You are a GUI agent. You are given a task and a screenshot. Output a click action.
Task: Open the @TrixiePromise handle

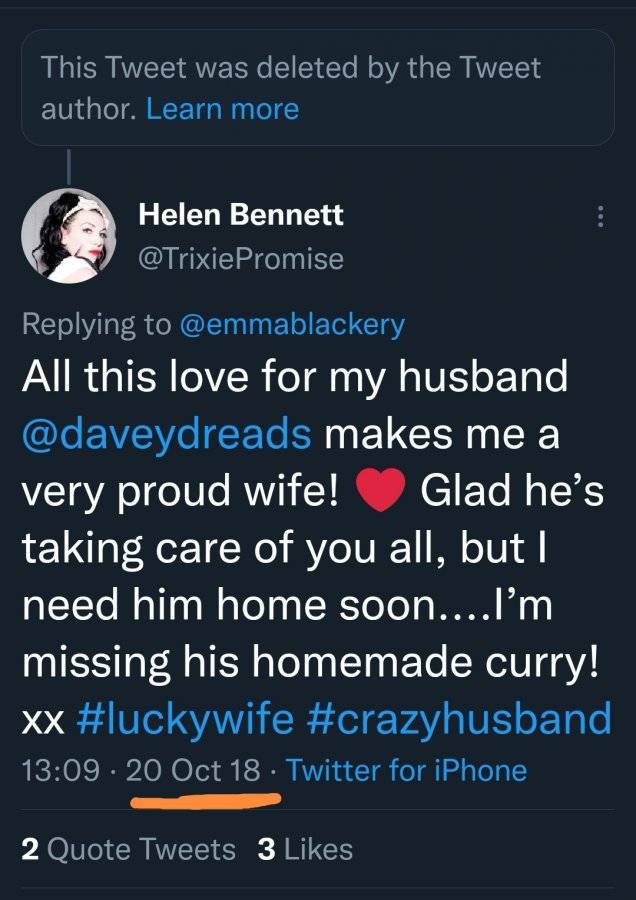pyautogui.click(x=241, y=258)
